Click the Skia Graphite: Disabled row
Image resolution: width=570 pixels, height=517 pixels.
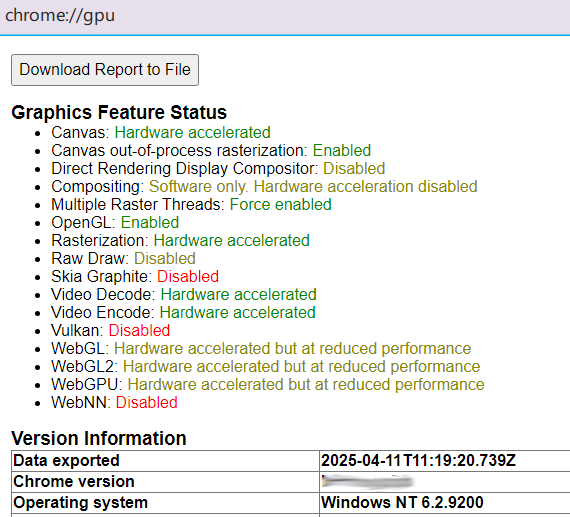coord(135,276)
